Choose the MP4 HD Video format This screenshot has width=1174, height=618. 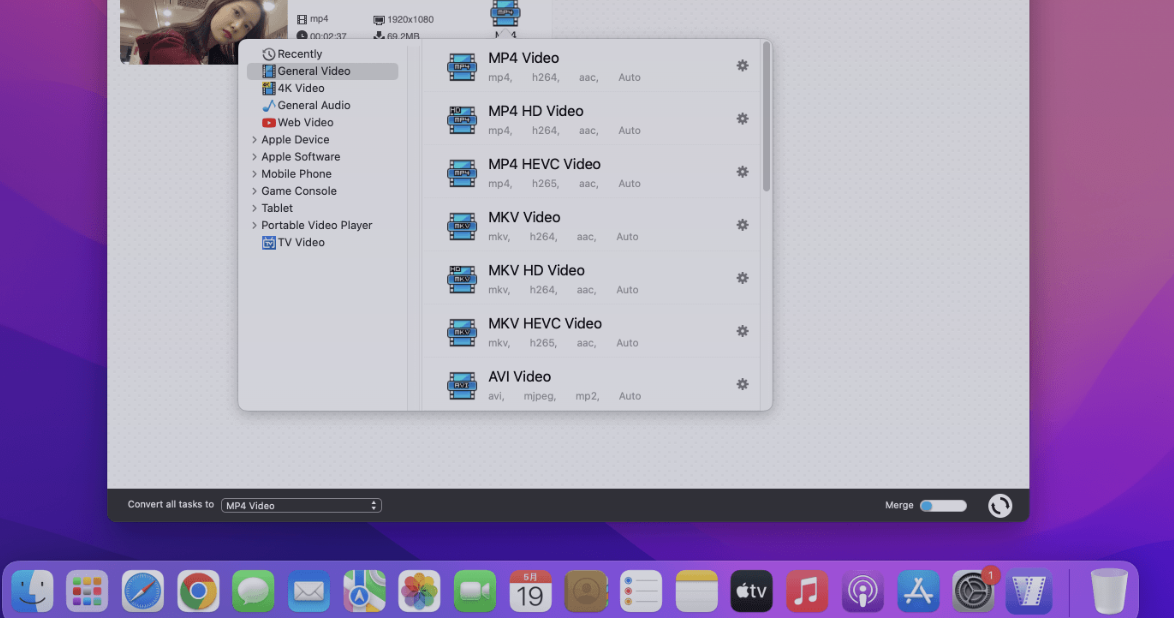click(591, 119)
